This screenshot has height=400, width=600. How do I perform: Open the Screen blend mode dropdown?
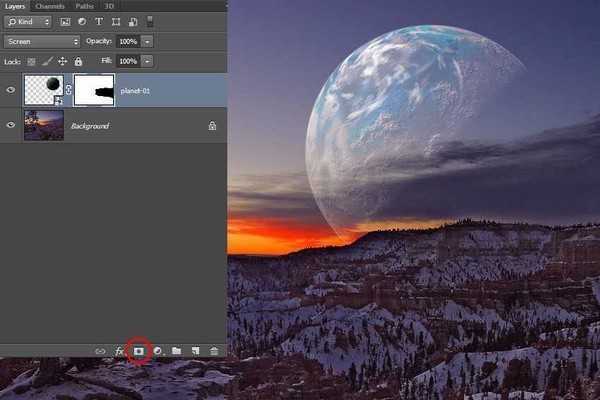point(41,41)
